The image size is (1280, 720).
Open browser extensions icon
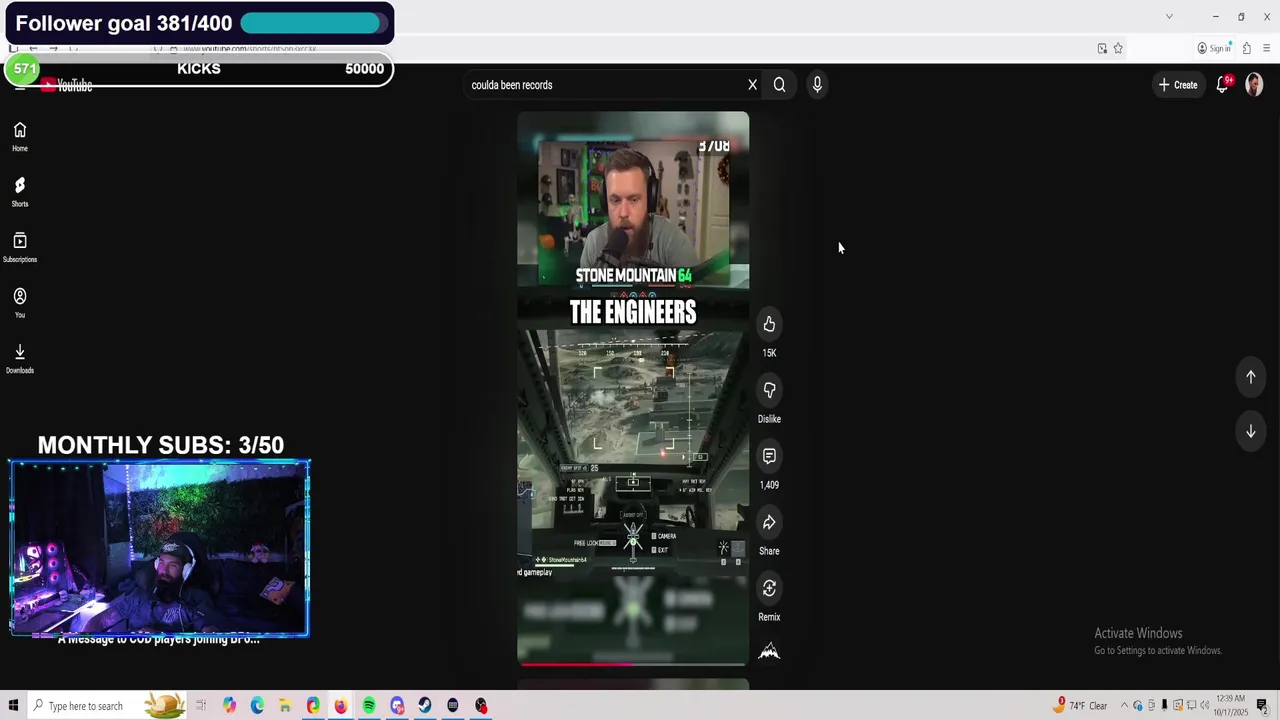(1246, 48)
